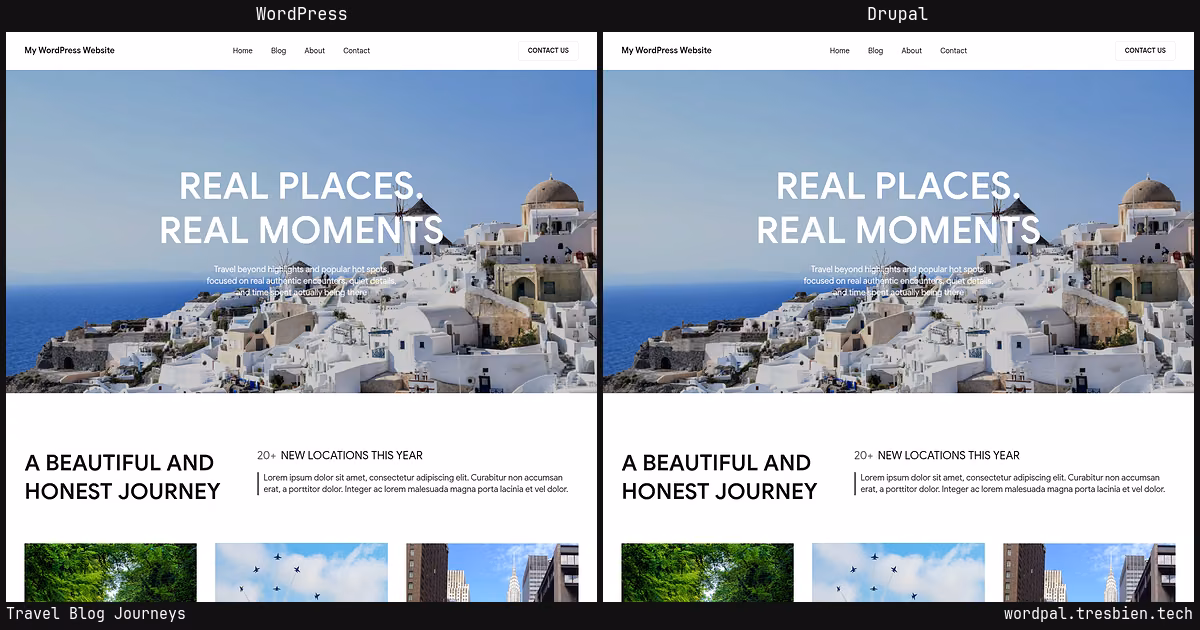Open Contact link in Drupal site nav

point(953,51)
